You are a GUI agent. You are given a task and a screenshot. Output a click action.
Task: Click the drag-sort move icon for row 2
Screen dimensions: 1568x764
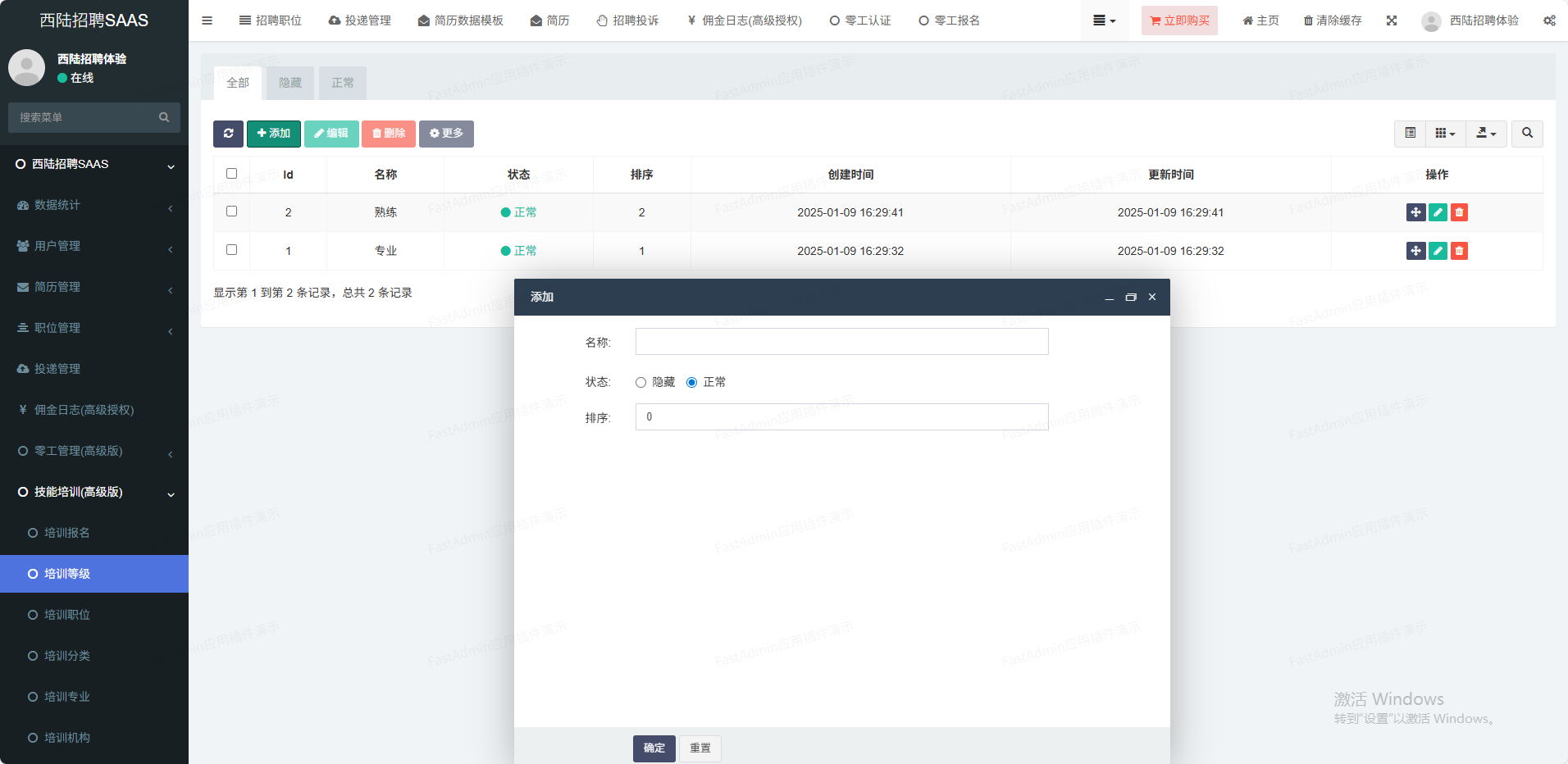pos(1415,212)
